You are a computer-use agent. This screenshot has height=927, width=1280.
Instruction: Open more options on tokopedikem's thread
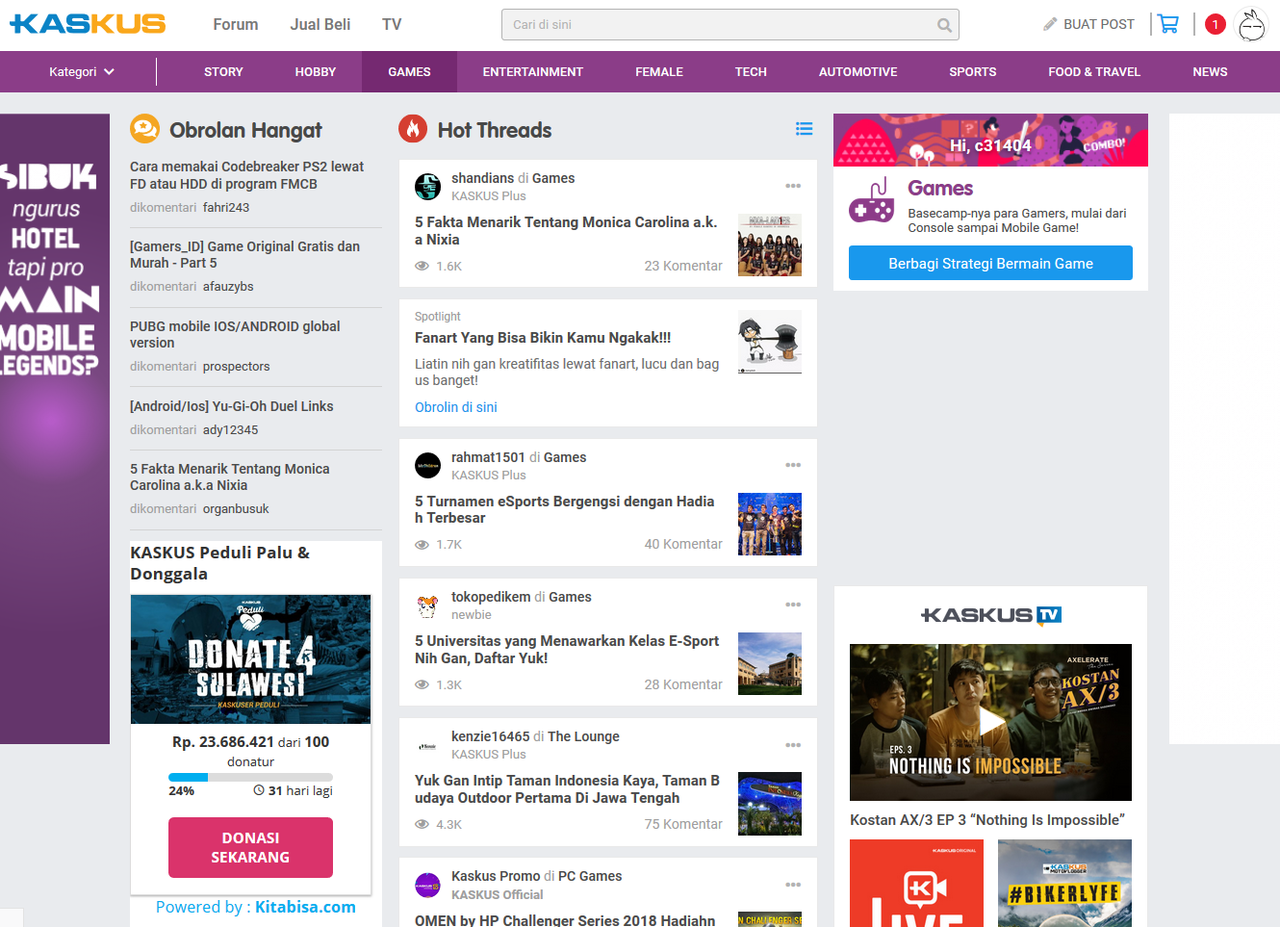793,605
